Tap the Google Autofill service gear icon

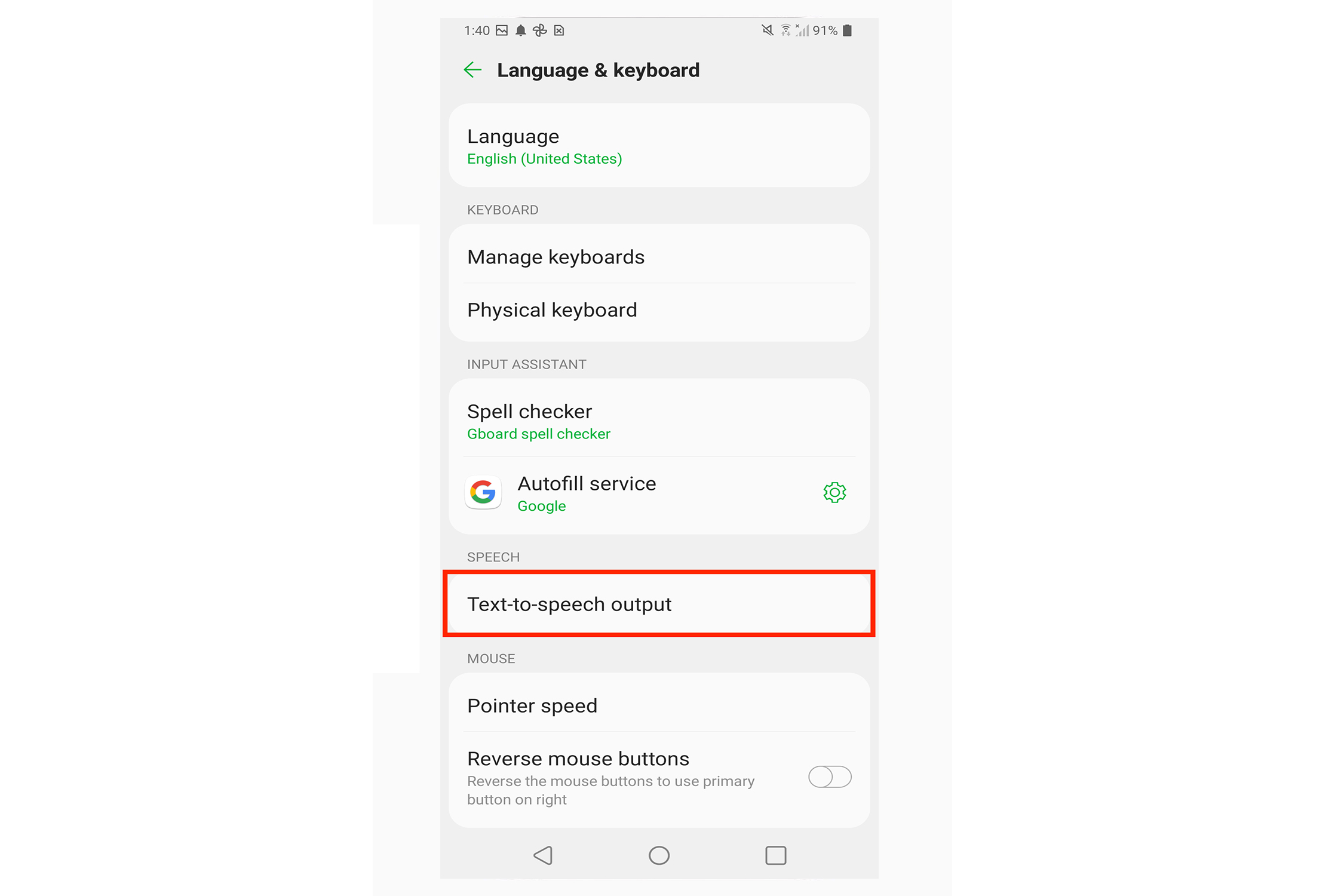(x=834, y=493)
